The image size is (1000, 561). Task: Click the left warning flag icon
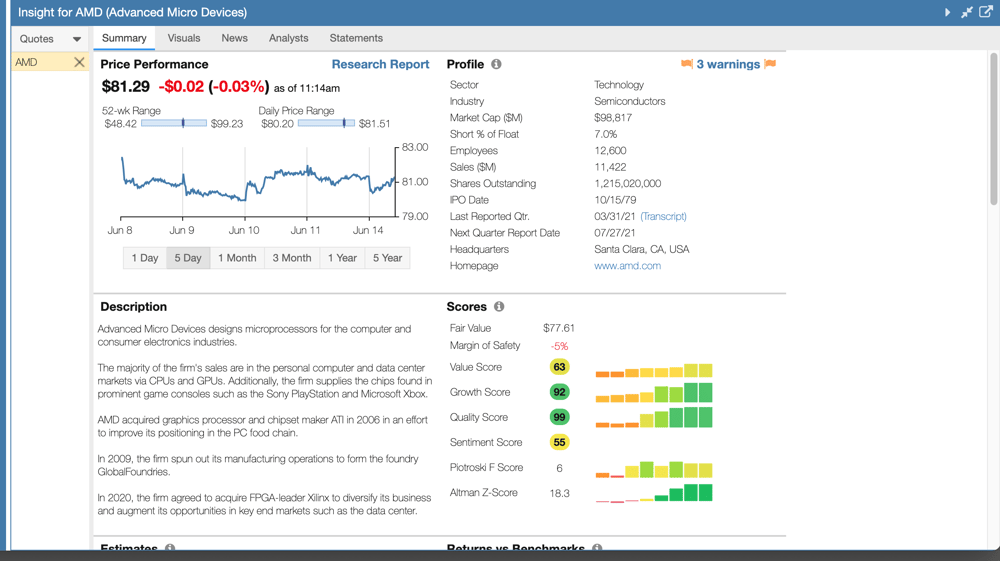tap(687, 64)
